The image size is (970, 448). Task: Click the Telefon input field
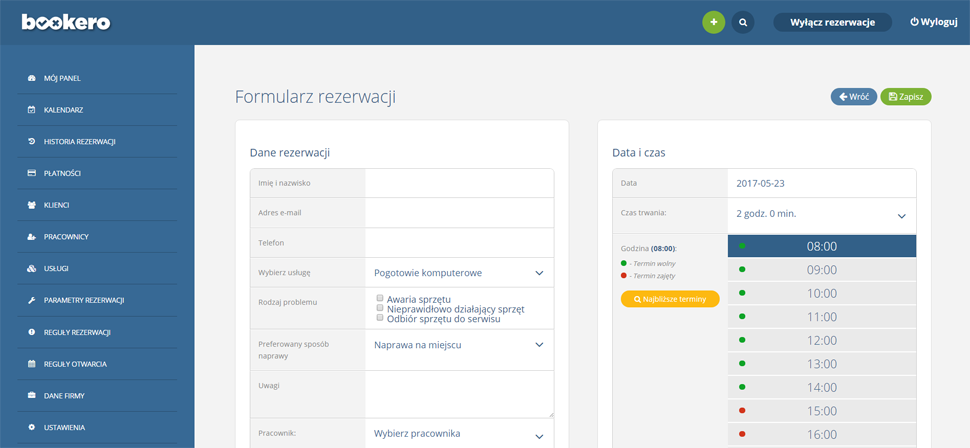[459, 243]
